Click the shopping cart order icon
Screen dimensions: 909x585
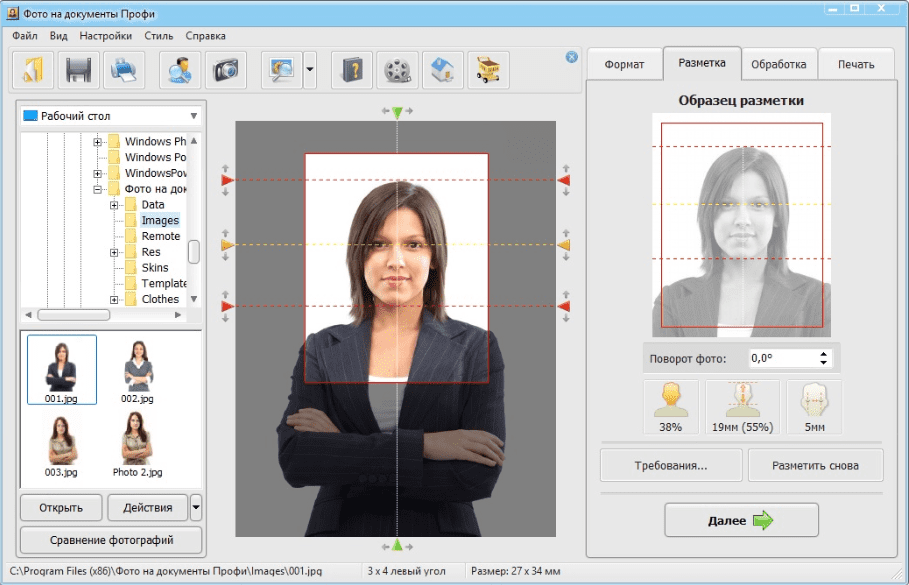click(x=487, y=70)
